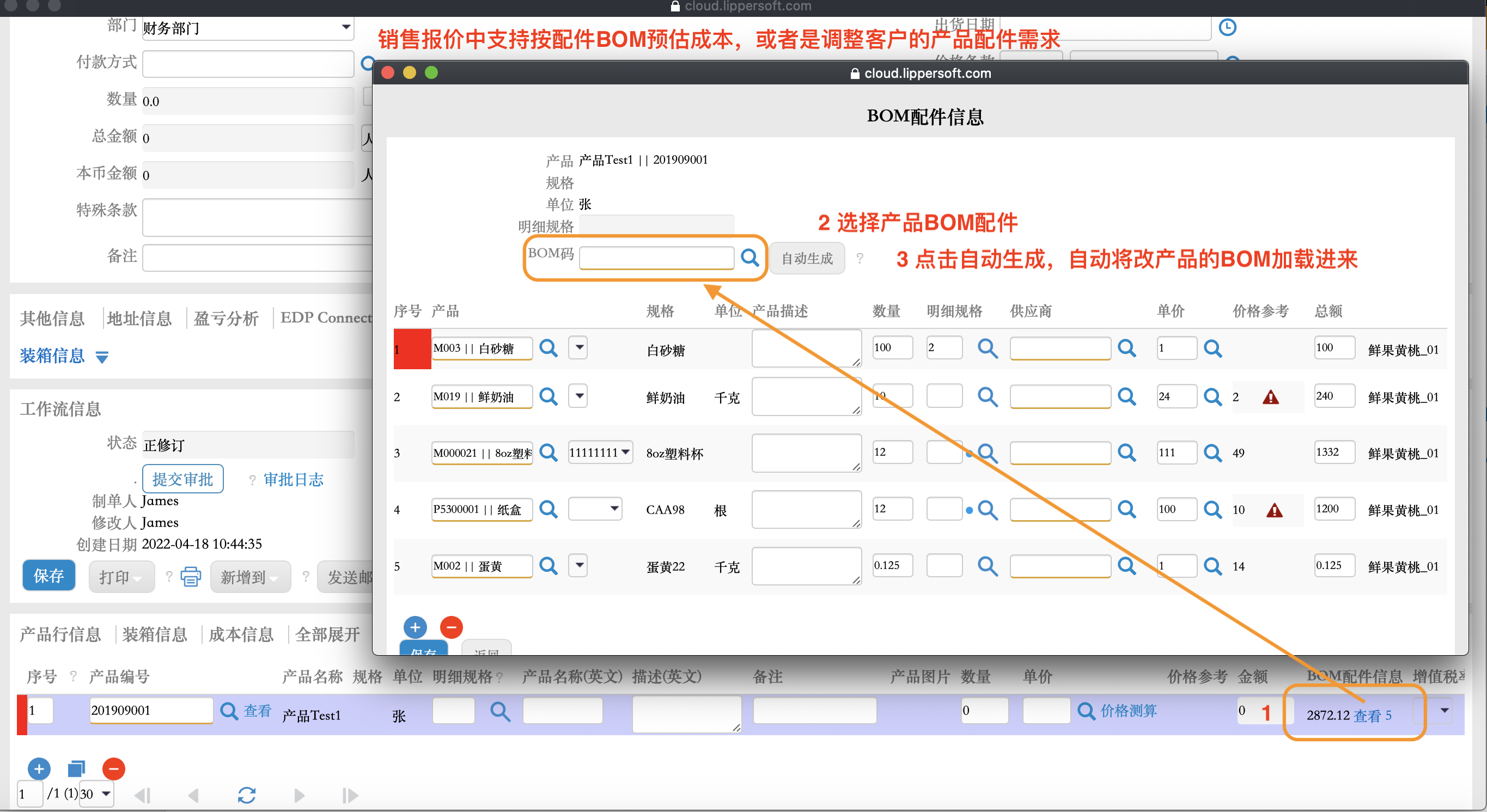The width and height of the screenshot is (1487, 812).
Task: Click the clock icon beside 出货日期
Action: click(1227, 27)
